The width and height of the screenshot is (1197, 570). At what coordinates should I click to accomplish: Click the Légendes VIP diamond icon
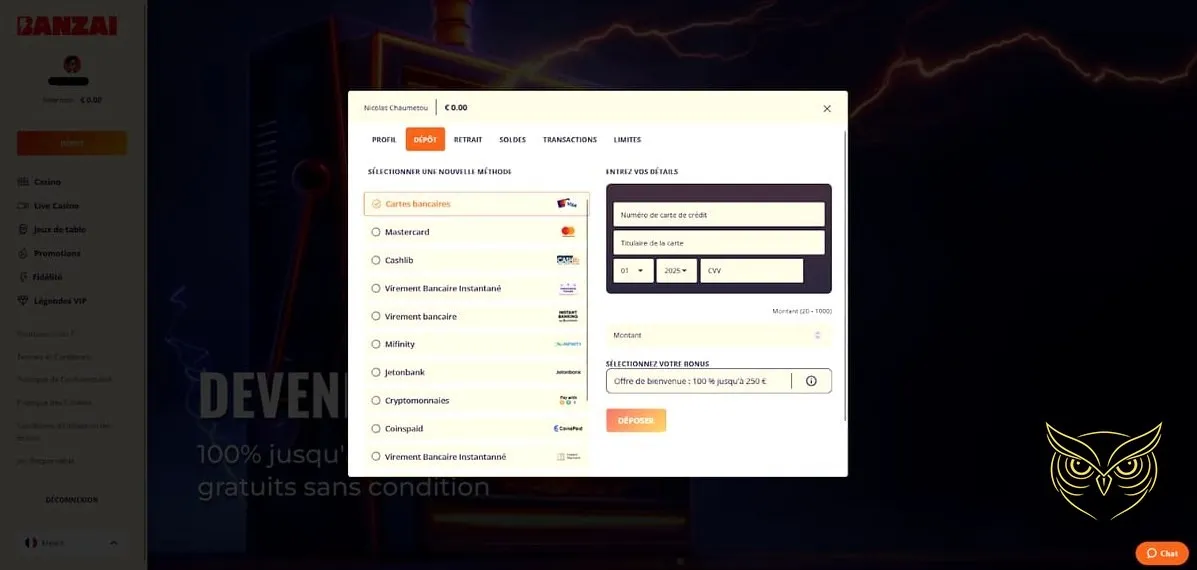[x=23, y=301]
